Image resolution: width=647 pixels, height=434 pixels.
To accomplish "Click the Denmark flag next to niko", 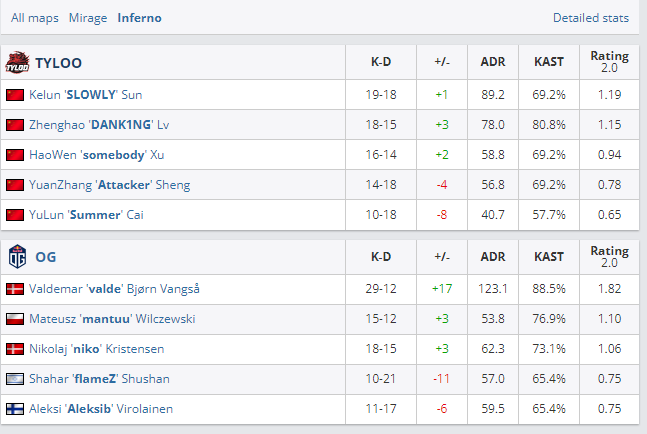I will pos(15,349).
